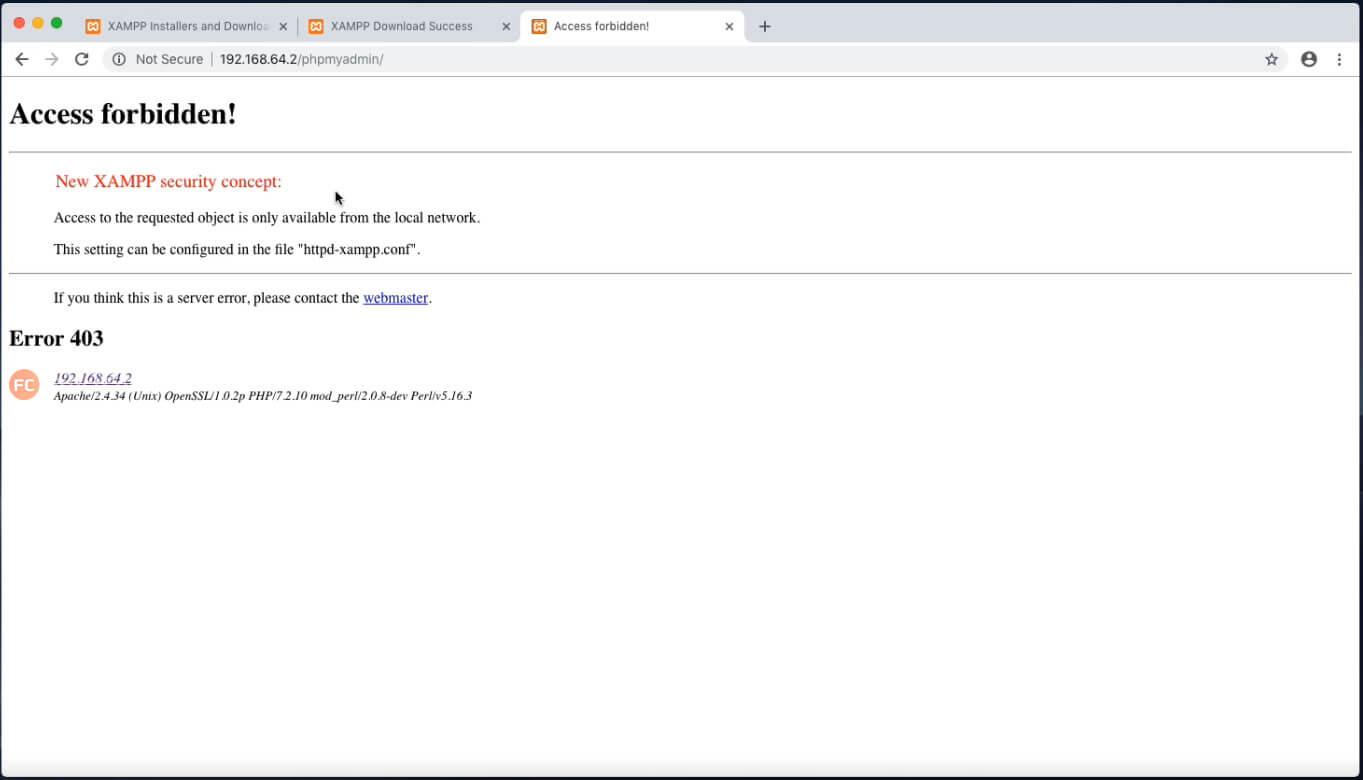This screenshot has width=1363, height=780.
Task: Go back to the previous page
Action: (22, 59)
